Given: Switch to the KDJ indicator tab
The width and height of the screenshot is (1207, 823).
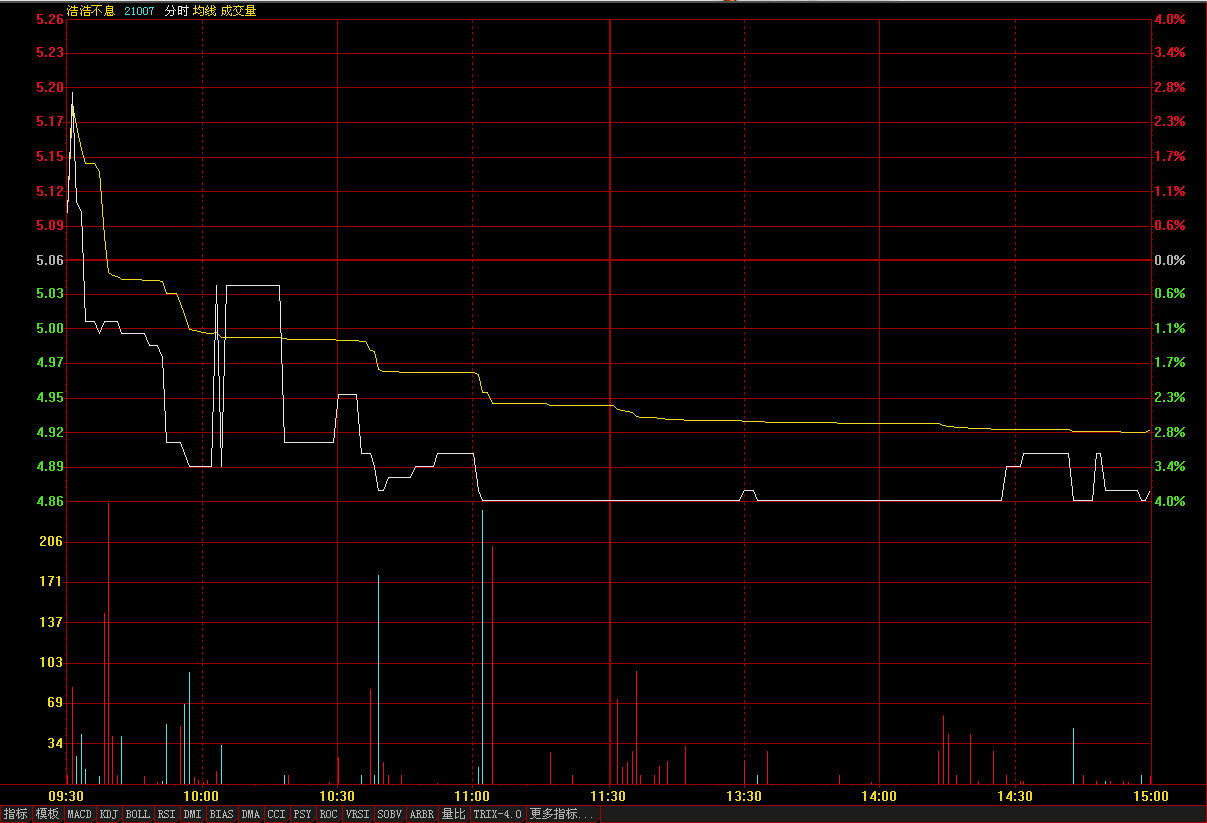Looking at the screenshot, I should tap(109, 815).
